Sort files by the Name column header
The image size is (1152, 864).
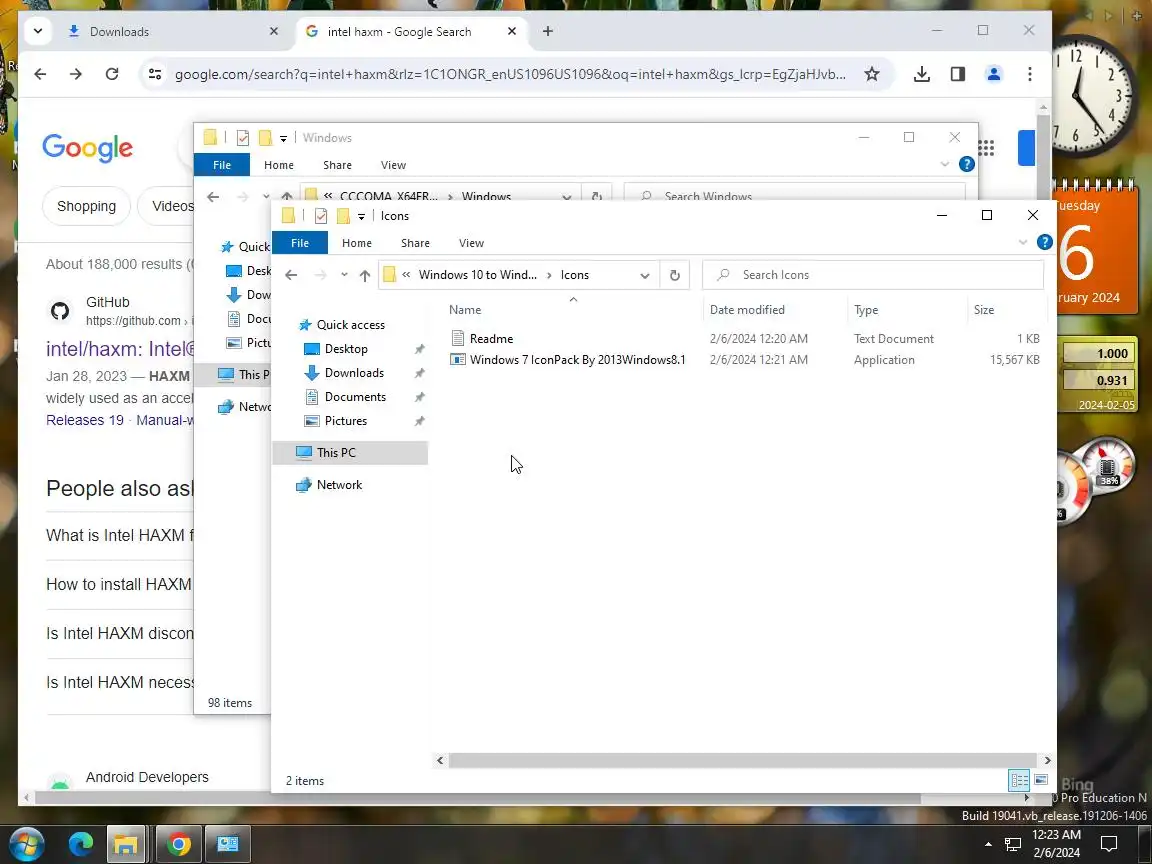tap(465, 310)
